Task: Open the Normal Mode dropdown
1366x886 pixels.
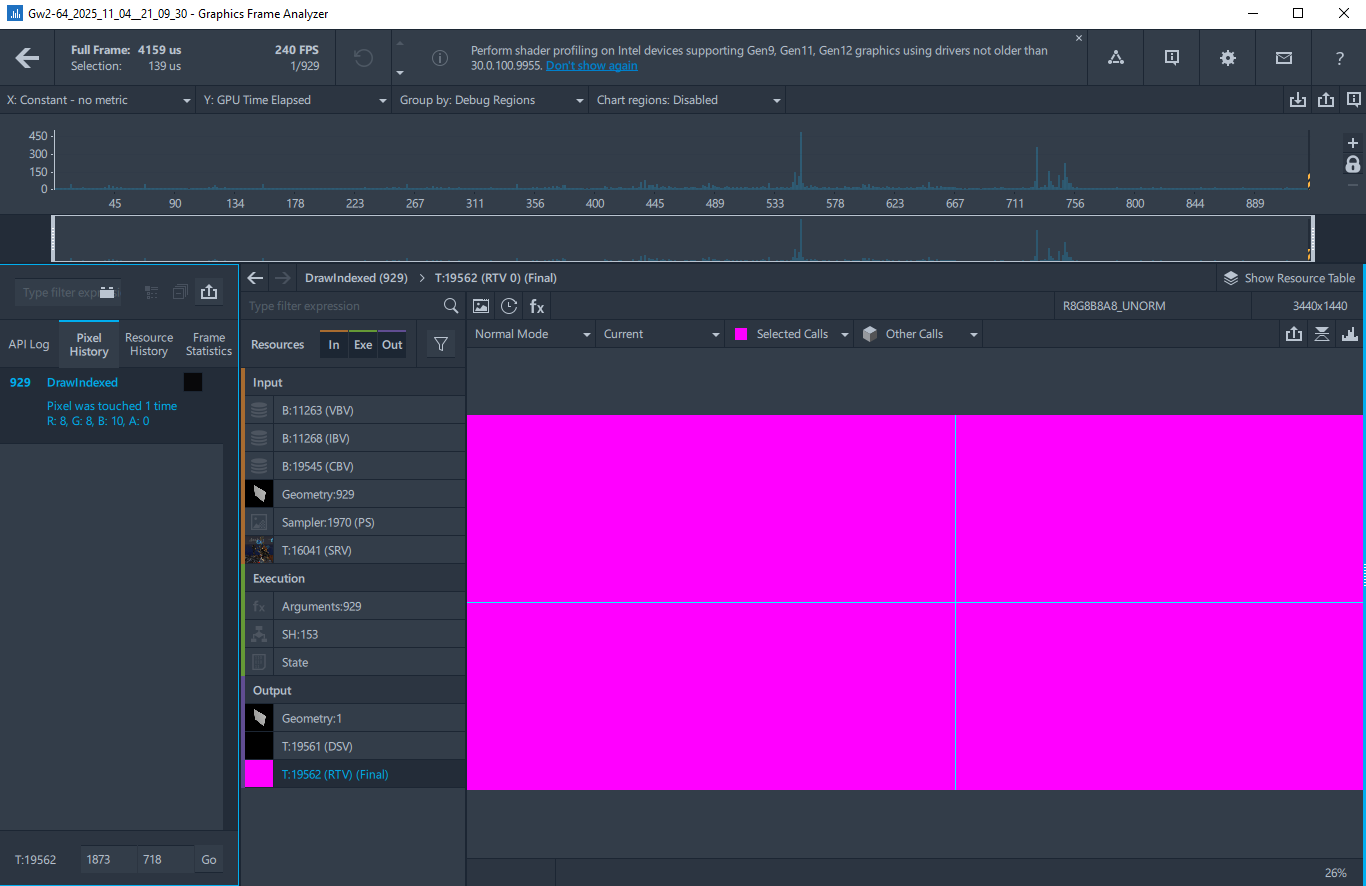Action: pyautogui.click(x=533, y=334)
